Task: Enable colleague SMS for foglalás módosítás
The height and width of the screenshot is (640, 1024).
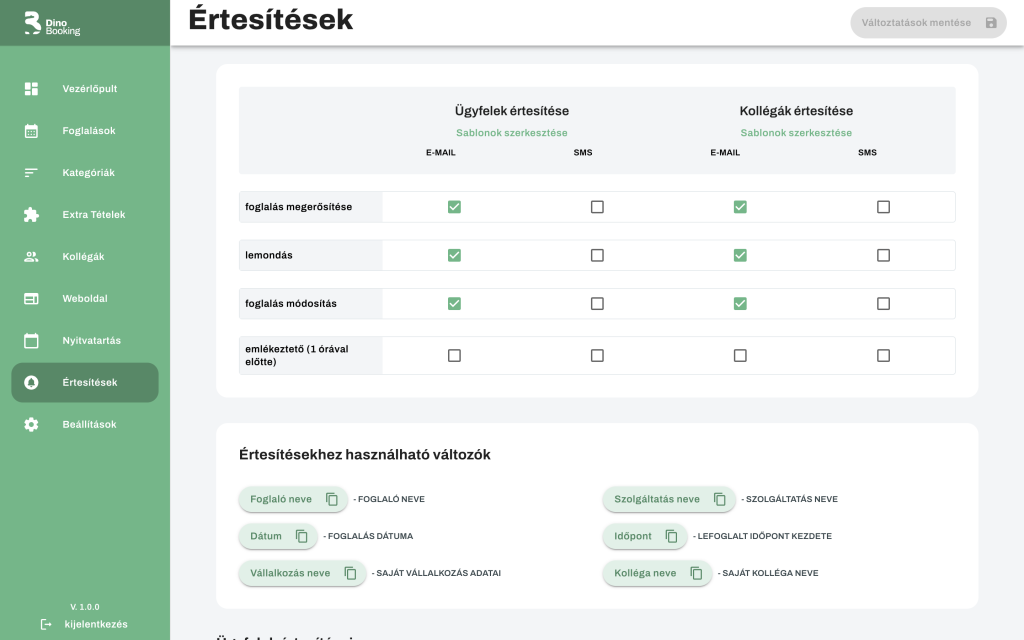Action: (883, 303)
